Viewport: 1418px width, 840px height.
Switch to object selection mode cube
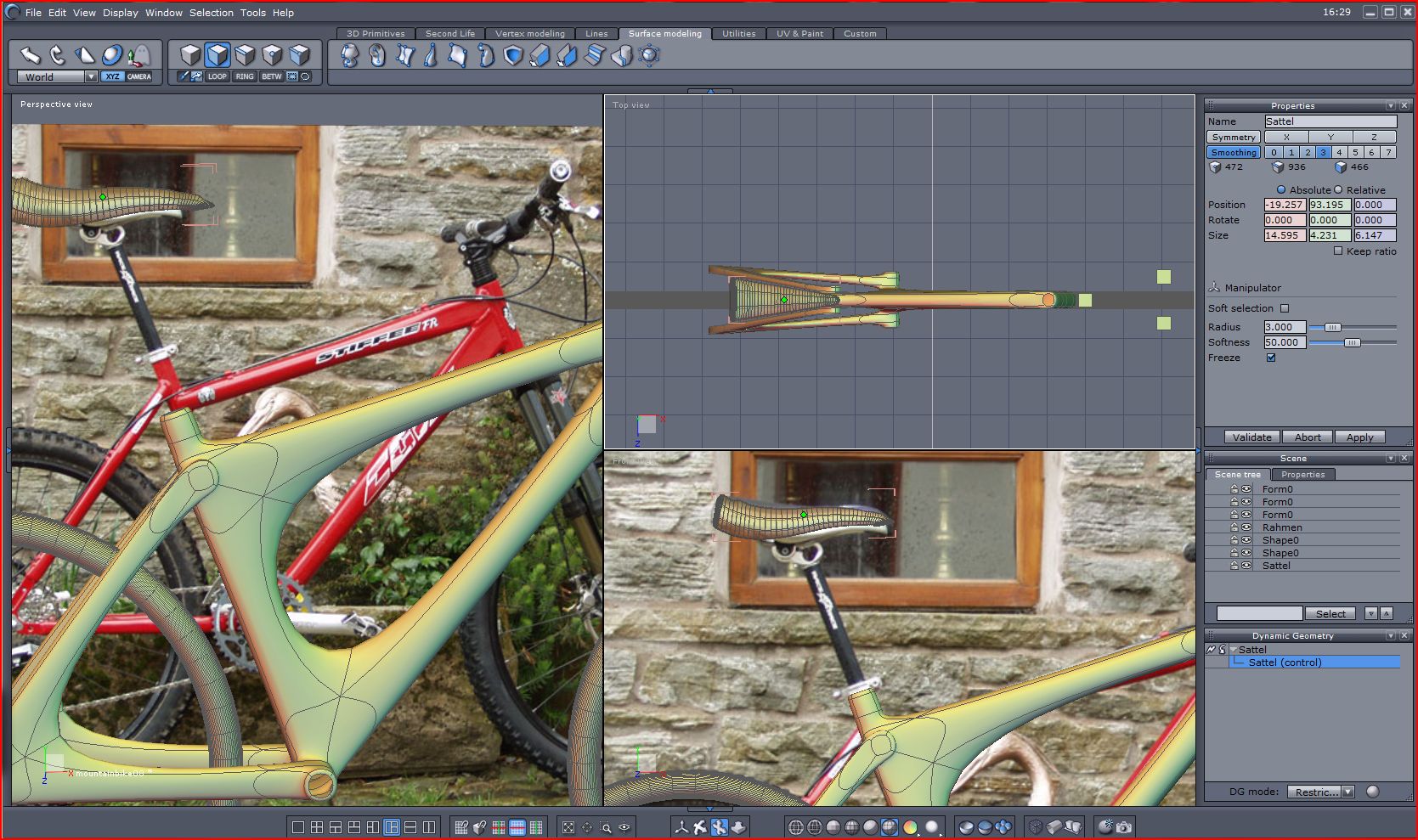(x=190, y=55)
